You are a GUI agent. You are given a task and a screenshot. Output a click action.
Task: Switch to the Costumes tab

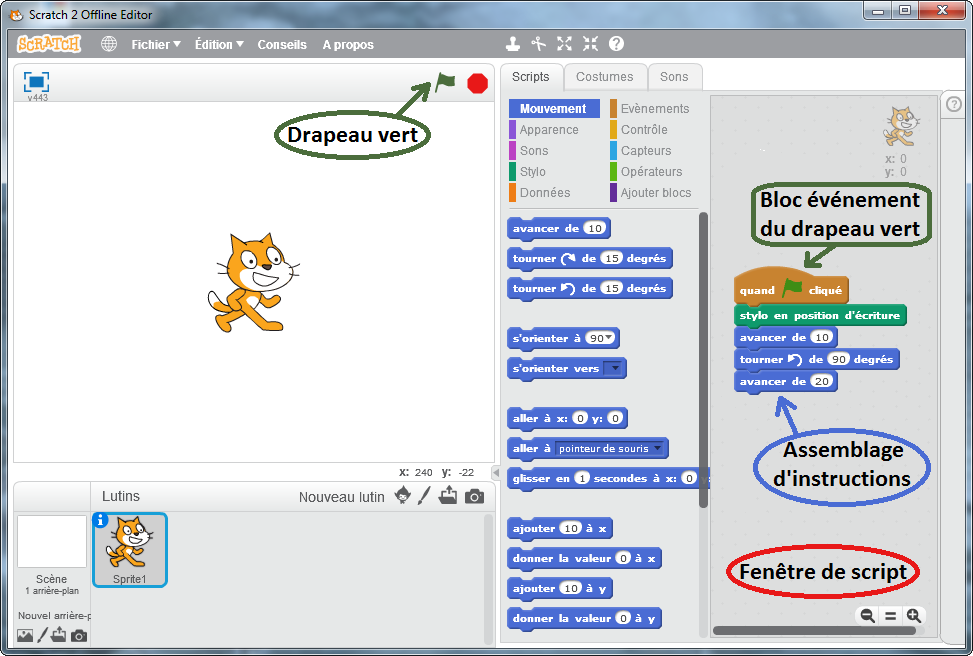pyautogui.click(x=604, y=77)
